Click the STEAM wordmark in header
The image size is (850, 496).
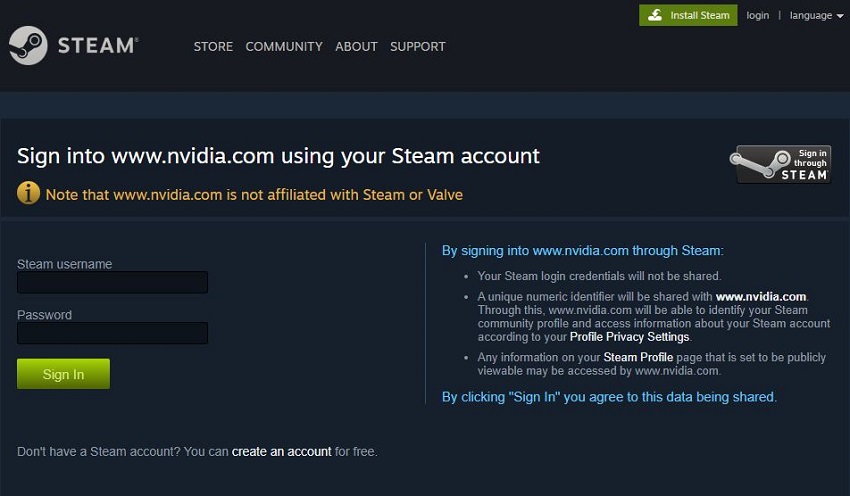(97, 46)
